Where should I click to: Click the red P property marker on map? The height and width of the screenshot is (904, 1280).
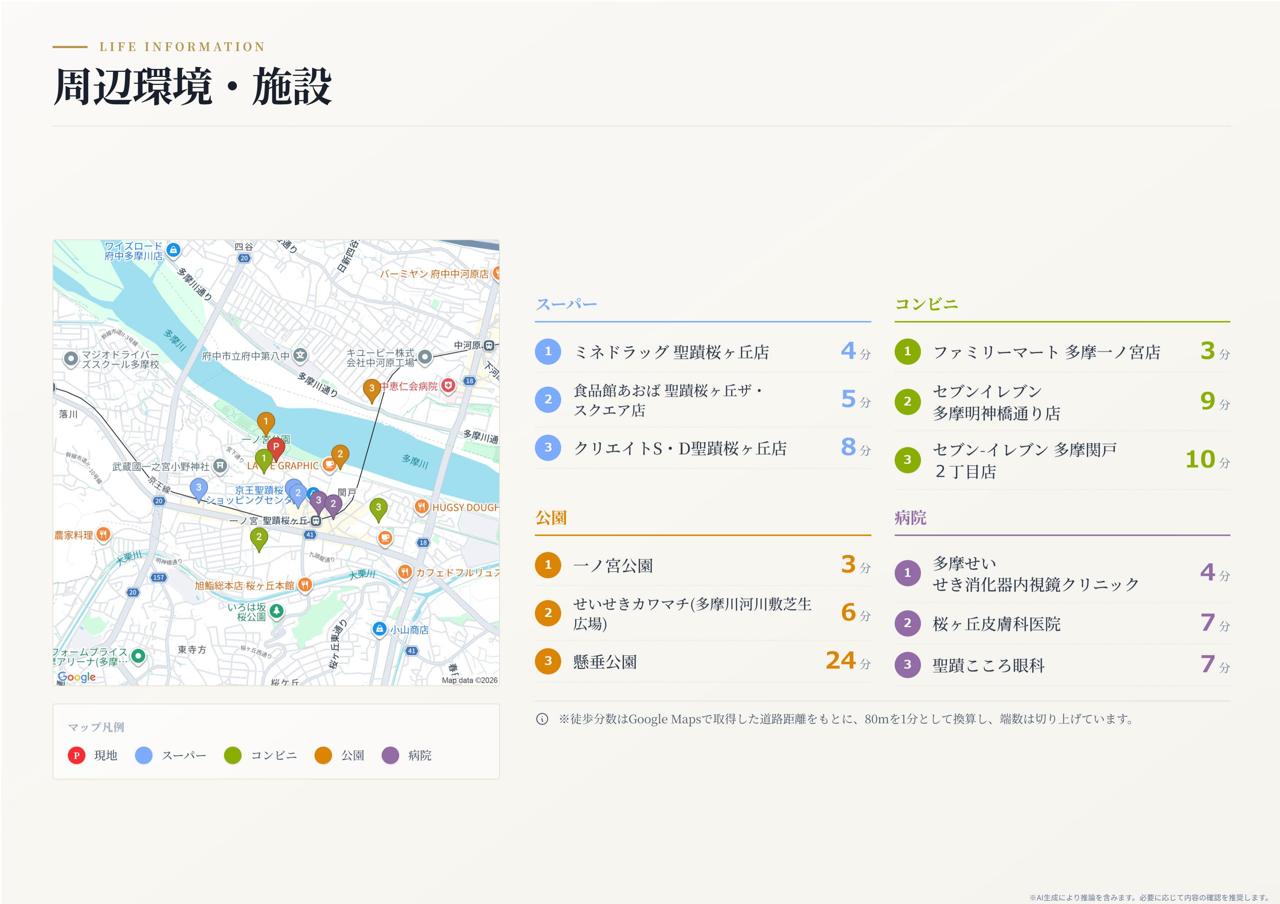276,448
